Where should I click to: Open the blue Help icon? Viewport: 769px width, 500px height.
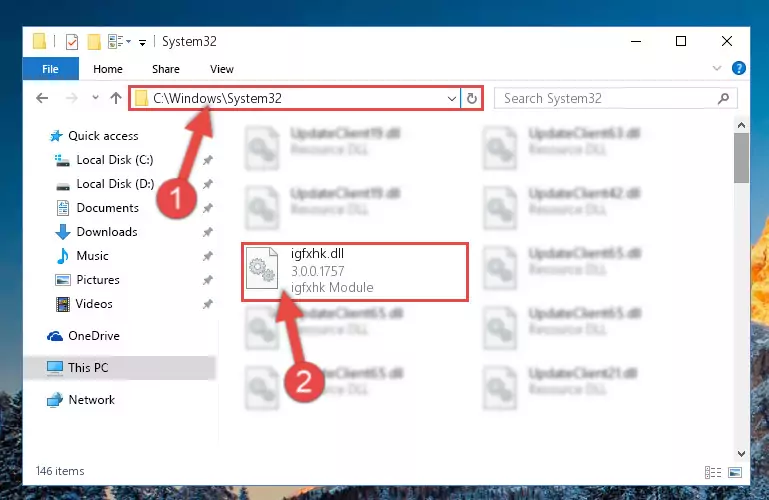(738, 68)
